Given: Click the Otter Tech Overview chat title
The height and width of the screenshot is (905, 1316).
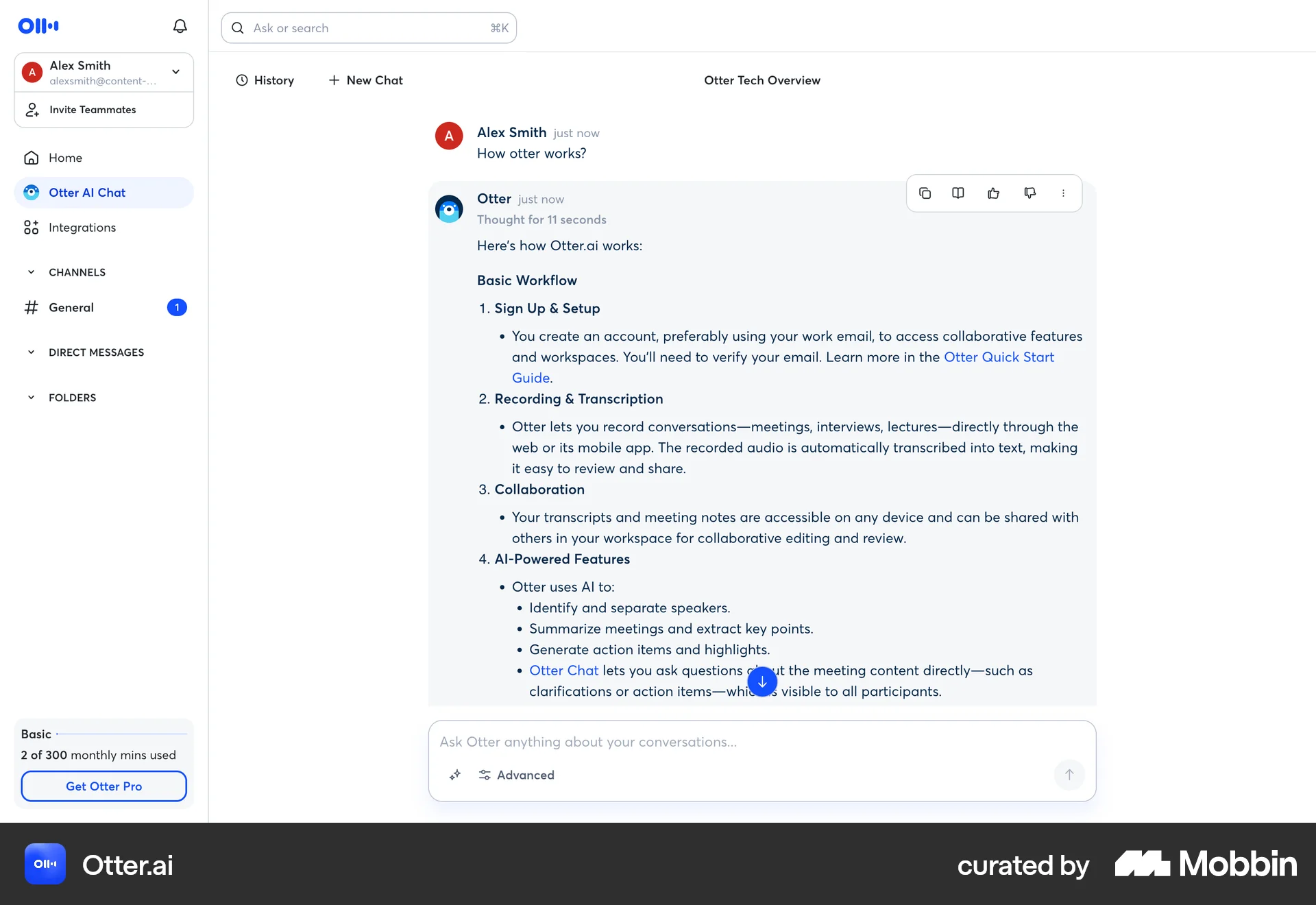Looking at the screenshot, I should point(762,80).
